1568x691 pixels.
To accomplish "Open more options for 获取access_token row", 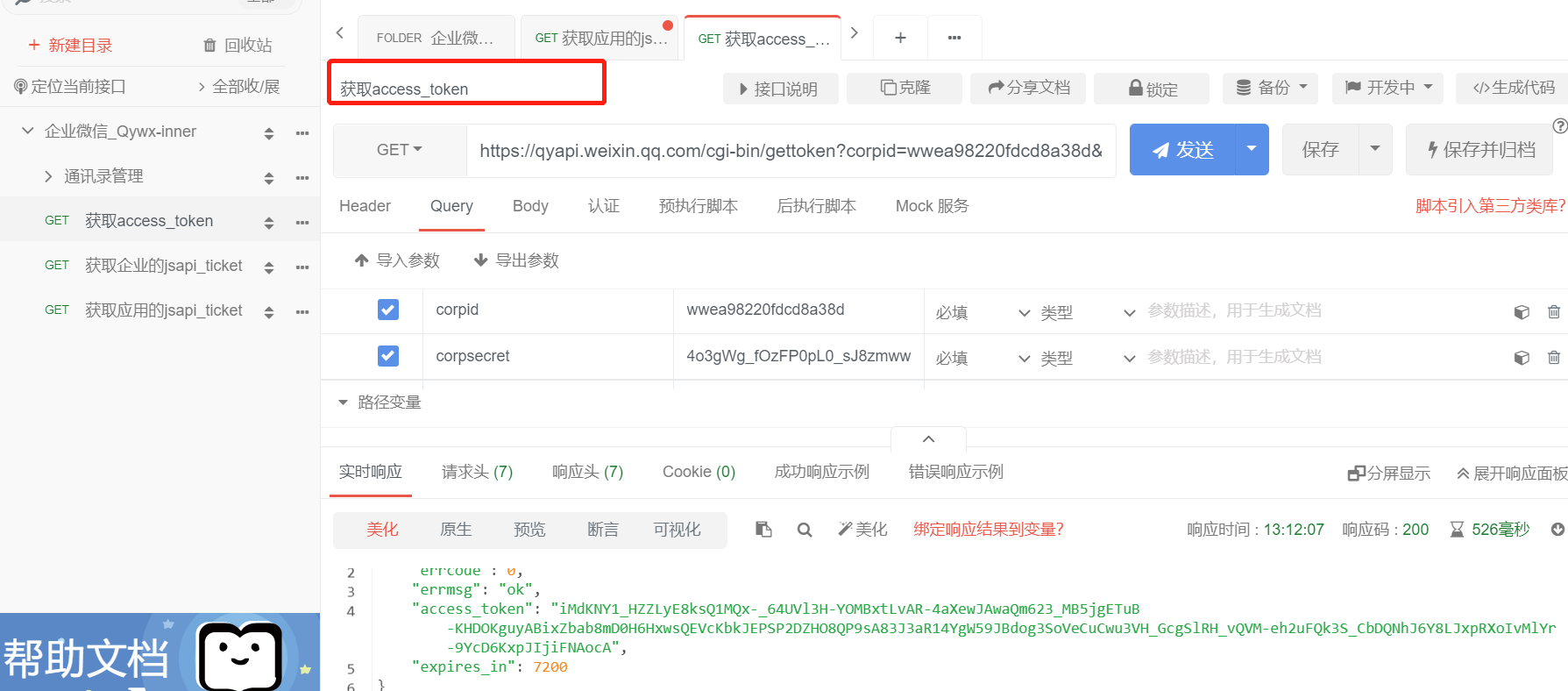I will click(x=302, y=222).
